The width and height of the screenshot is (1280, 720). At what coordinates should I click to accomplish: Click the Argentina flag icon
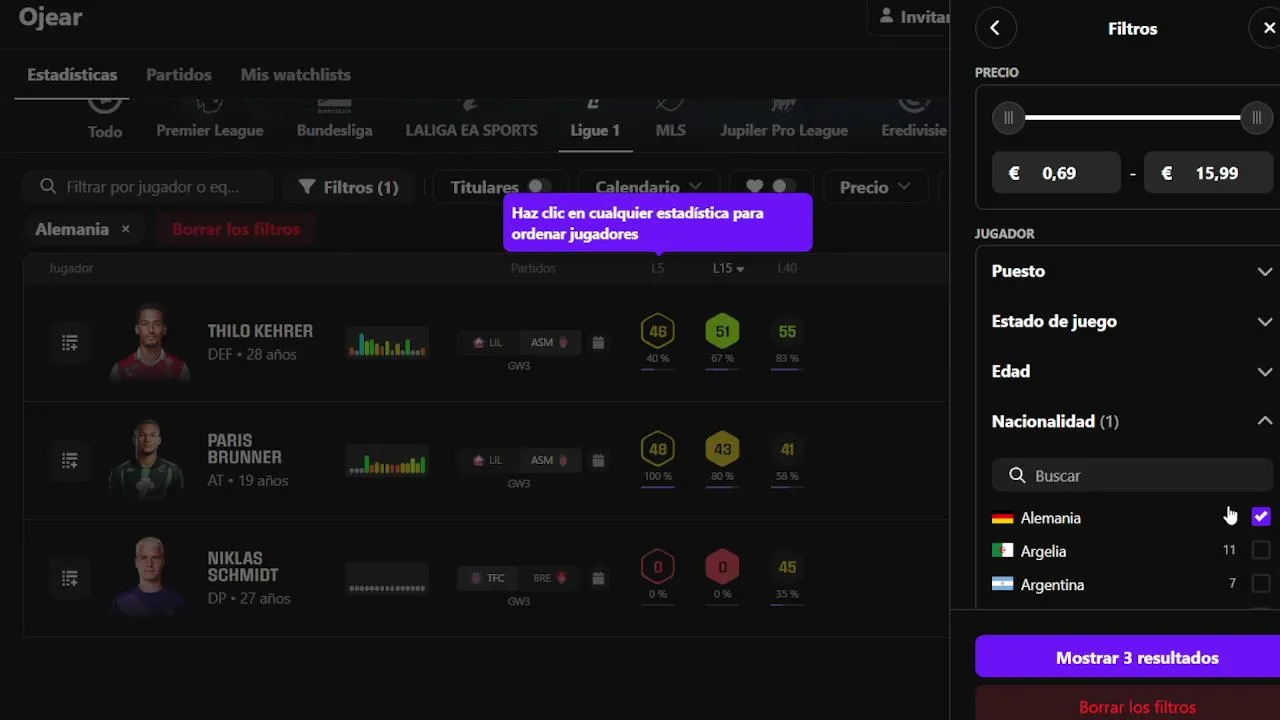click(1002, 584)
